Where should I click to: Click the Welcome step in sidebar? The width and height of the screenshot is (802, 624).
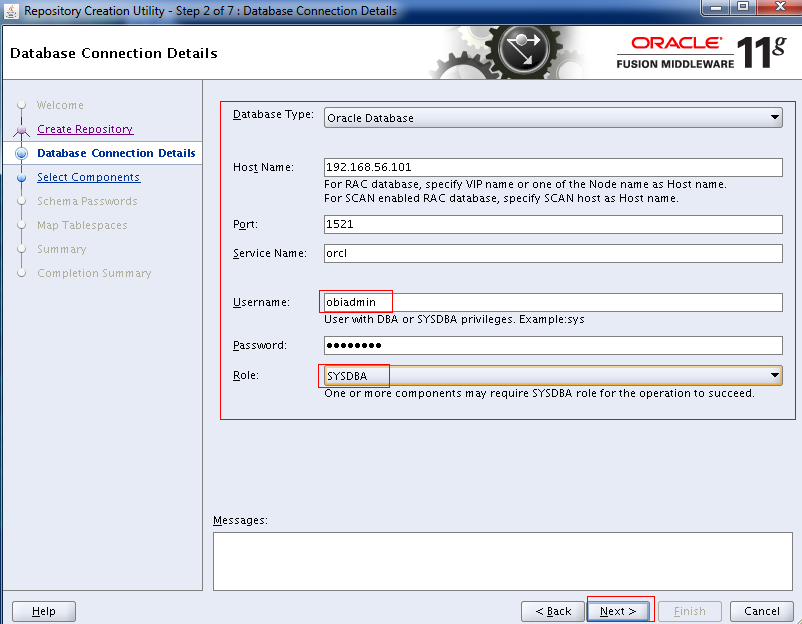[x=60, y=105]
